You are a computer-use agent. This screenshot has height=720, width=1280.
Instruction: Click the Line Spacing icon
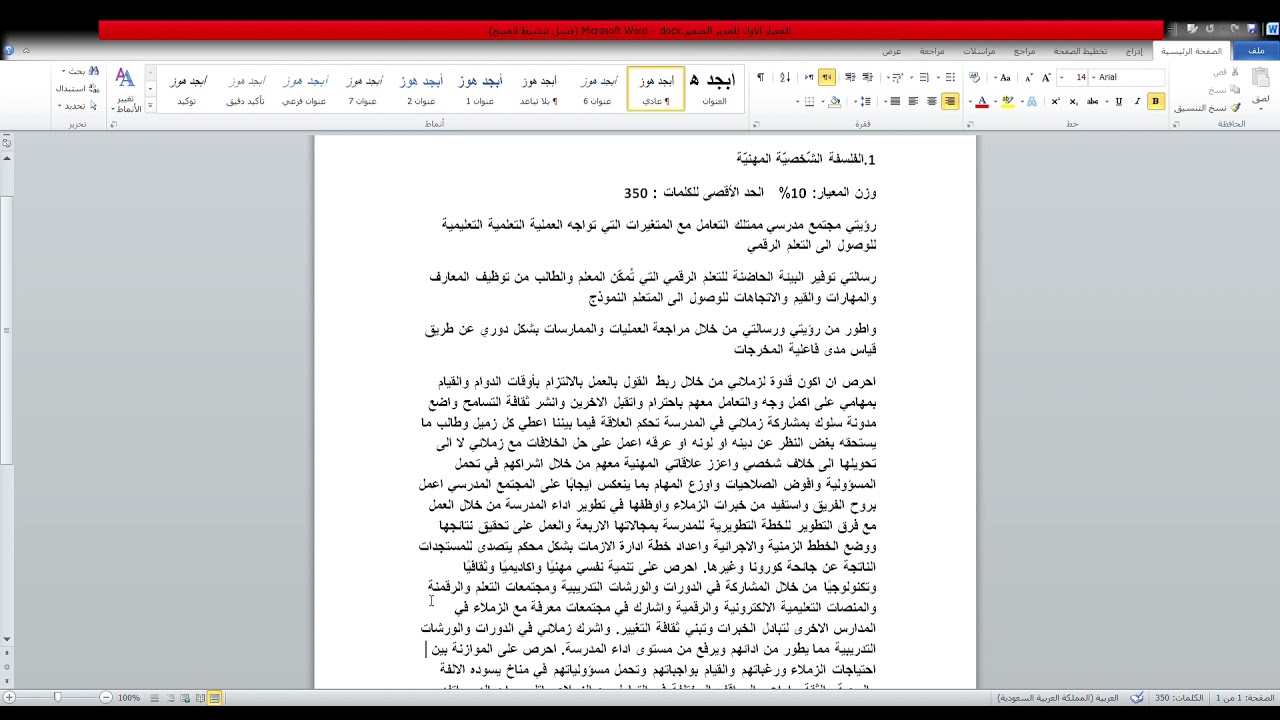tap(865, 101)
